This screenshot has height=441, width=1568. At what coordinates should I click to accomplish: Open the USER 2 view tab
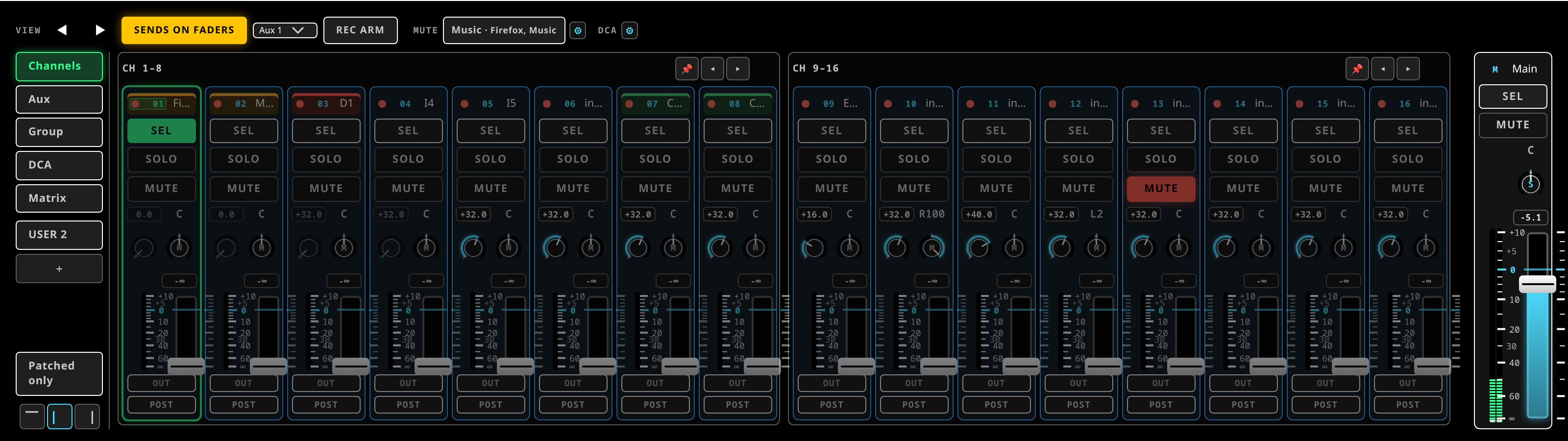tap(59, 235)
